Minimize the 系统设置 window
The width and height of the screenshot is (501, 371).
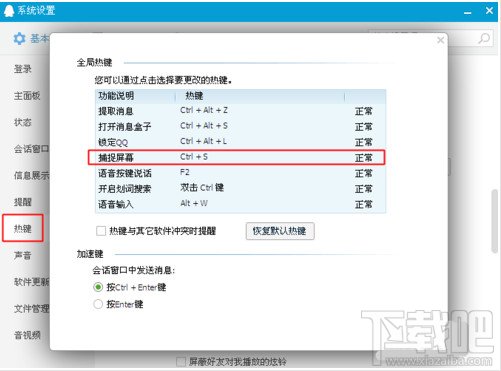468,12
